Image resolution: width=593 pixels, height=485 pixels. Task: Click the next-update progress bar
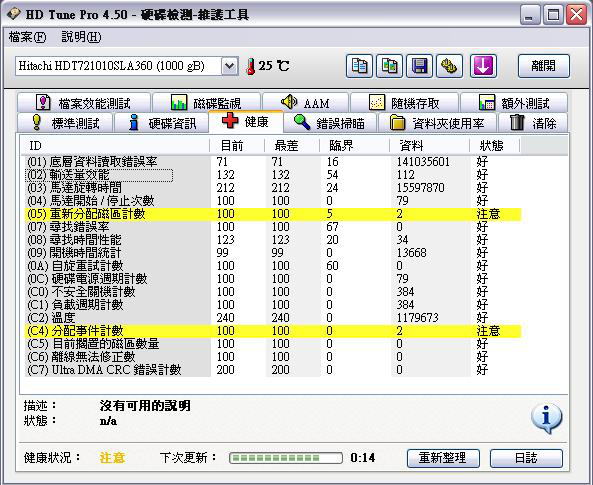(x=286, y=458)
